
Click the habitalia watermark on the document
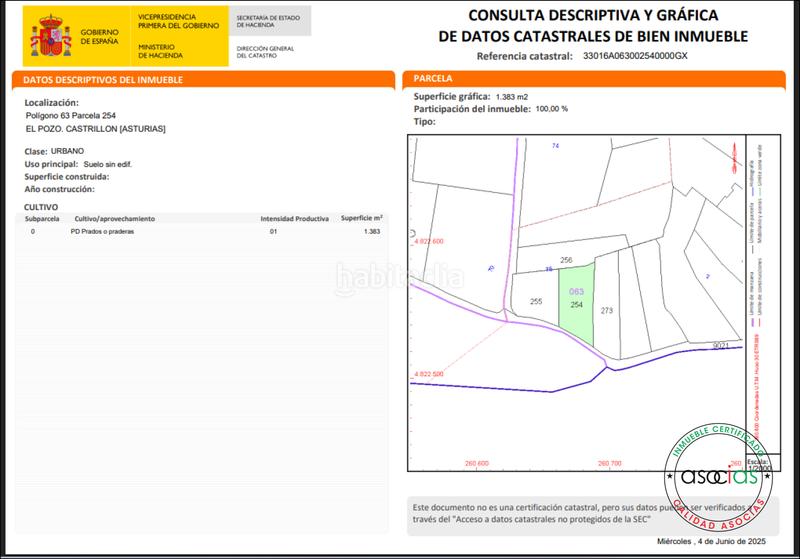tap(398, 274)
